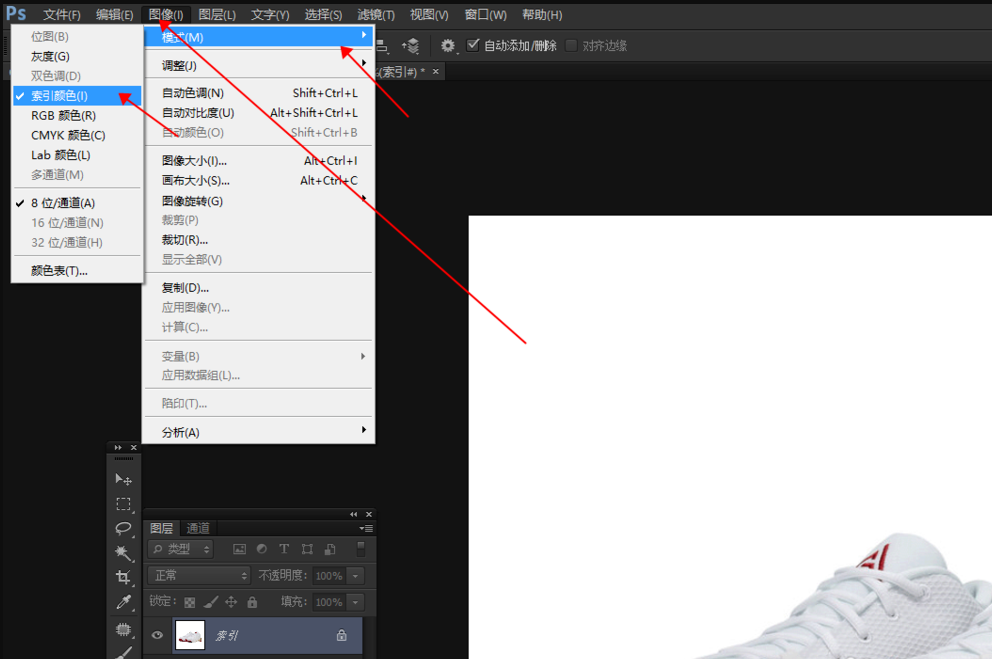Open the 不透明度 opacity dropdown arrow
This screenshot has height=659, width=992.
[x=356, y=576]
